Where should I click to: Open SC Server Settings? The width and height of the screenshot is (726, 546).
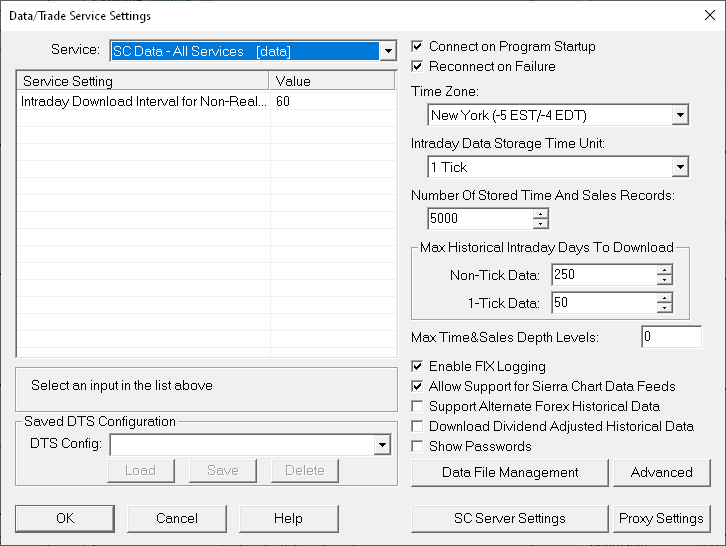tap(510, 518)
